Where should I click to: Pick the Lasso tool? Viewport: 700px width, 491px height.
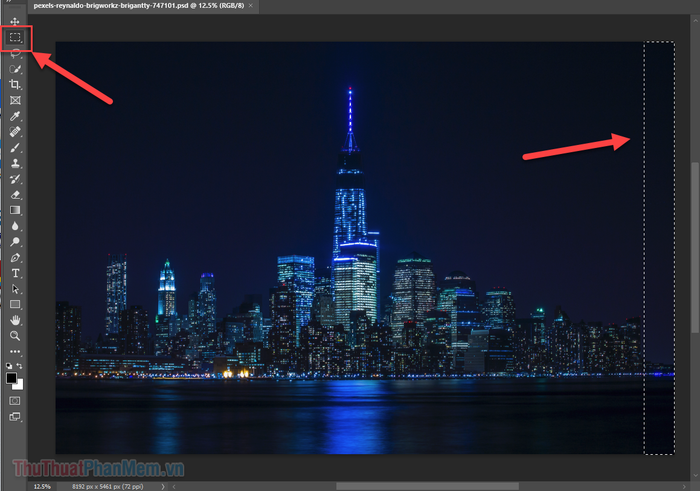15,54
